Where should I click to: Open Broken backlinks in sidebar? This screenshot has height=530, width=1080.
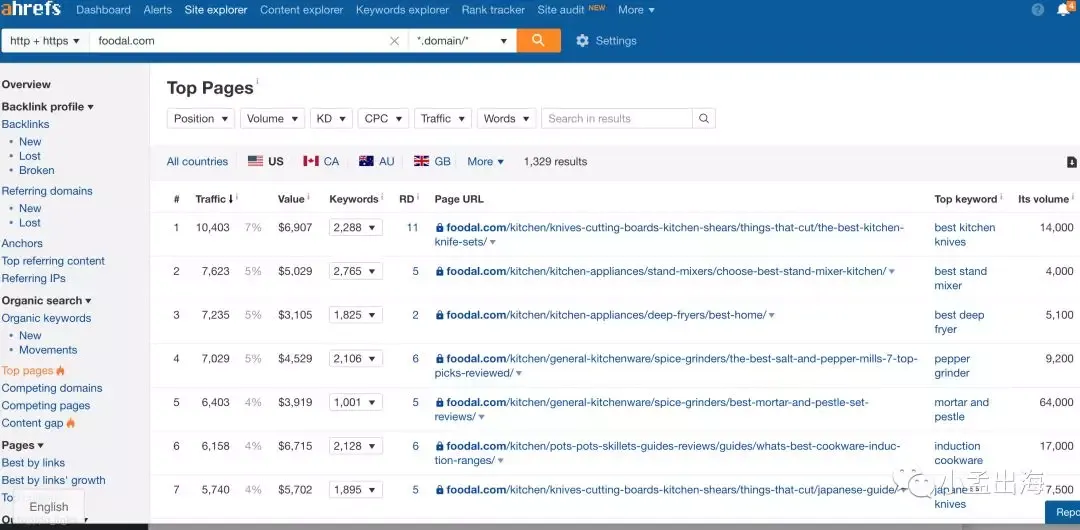37,170
